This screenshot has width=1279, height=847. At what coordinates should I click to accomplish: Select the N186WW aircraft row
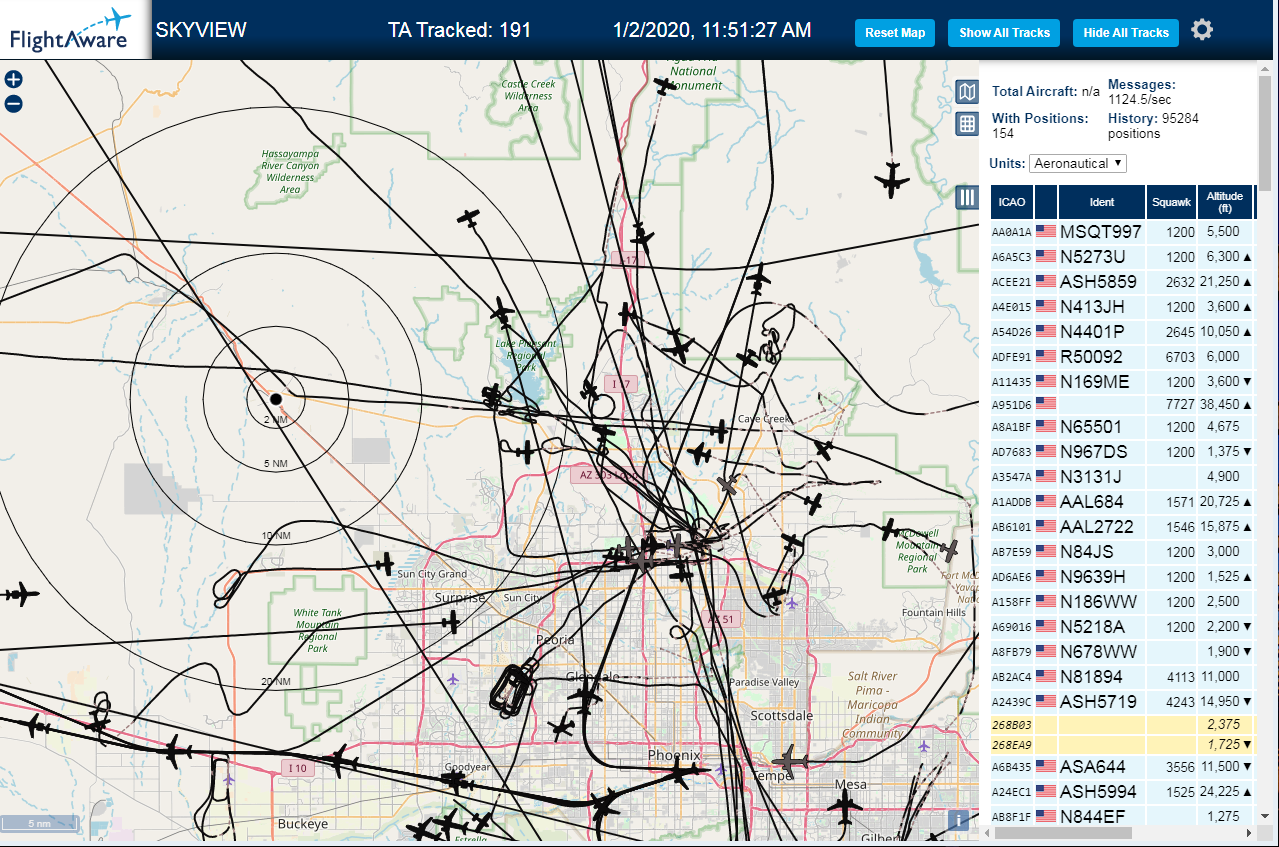point(1122,602)
